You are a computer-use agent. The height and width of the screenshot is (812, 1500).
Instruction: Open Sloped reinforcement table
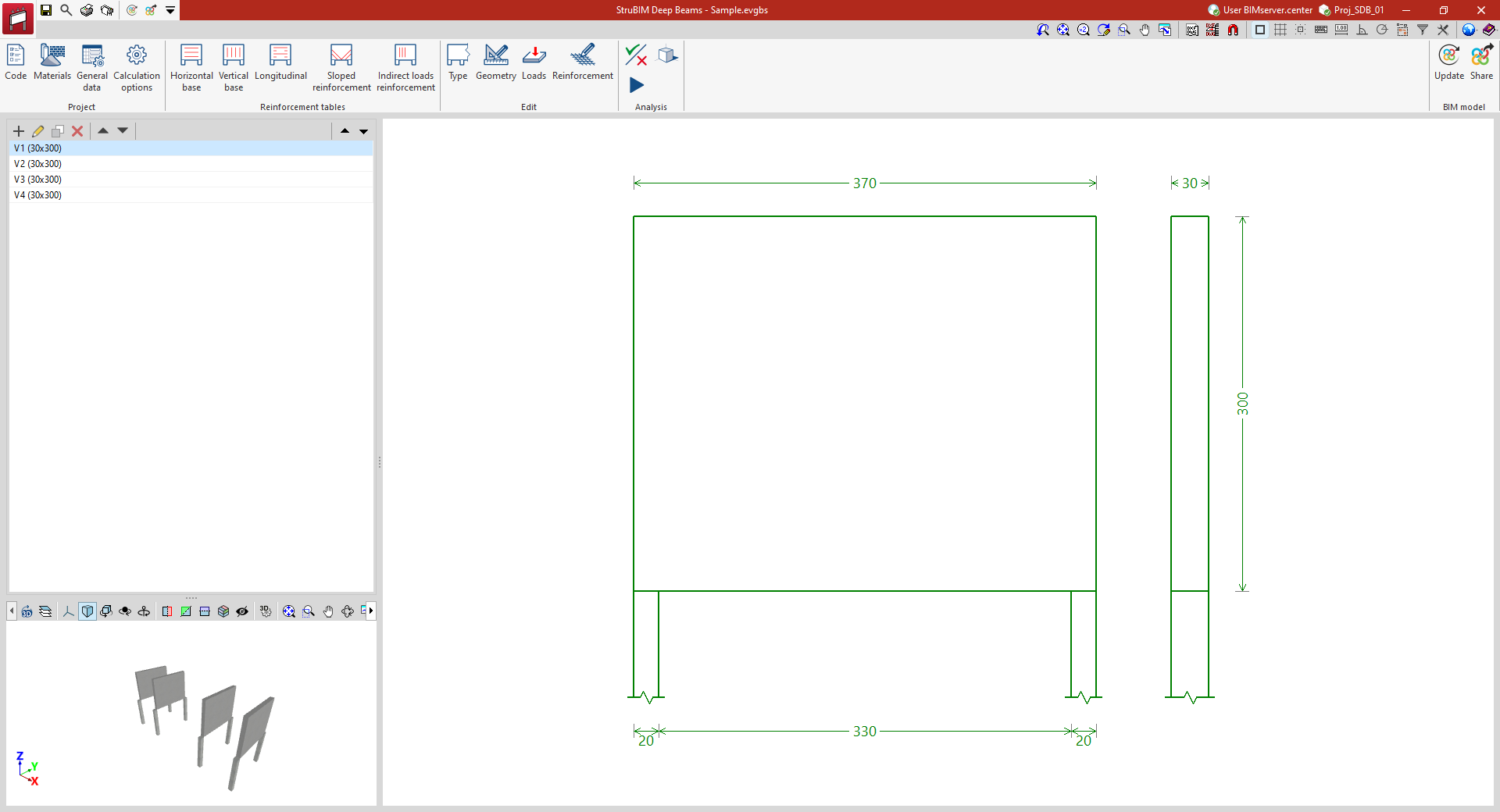point(341,68)
